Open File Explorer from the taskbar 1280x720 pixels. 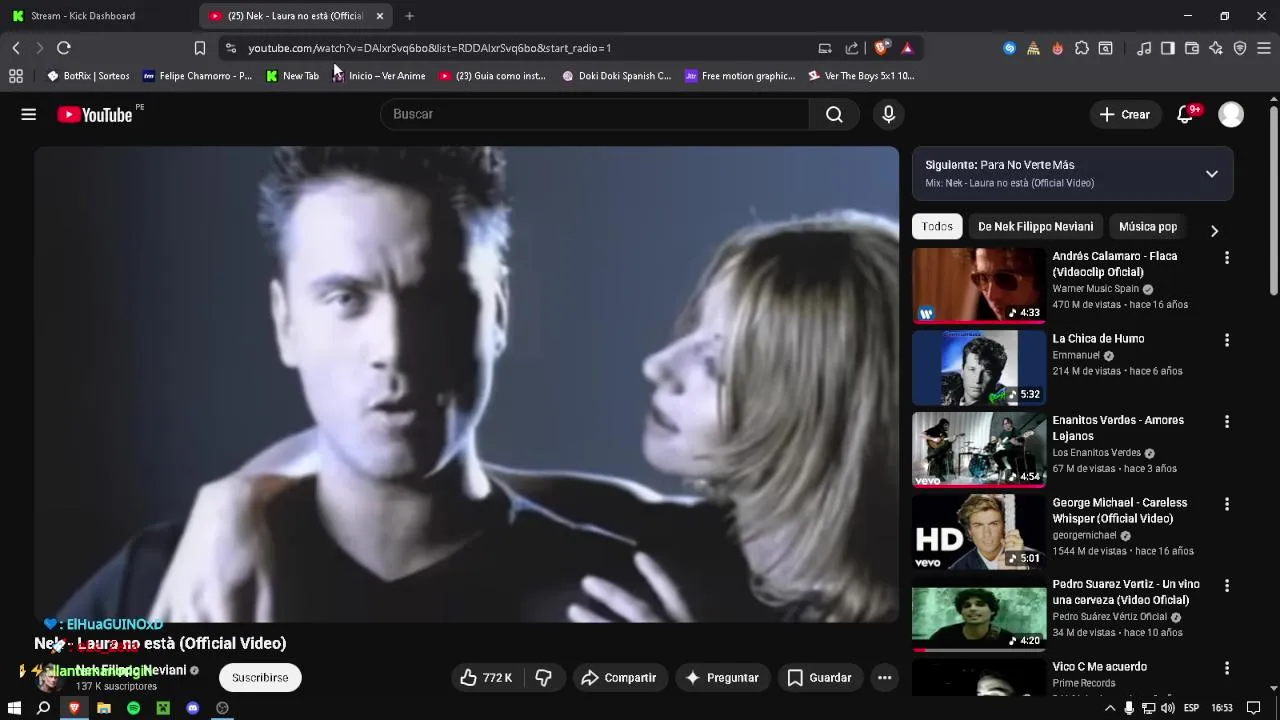(x=103, y=708)
